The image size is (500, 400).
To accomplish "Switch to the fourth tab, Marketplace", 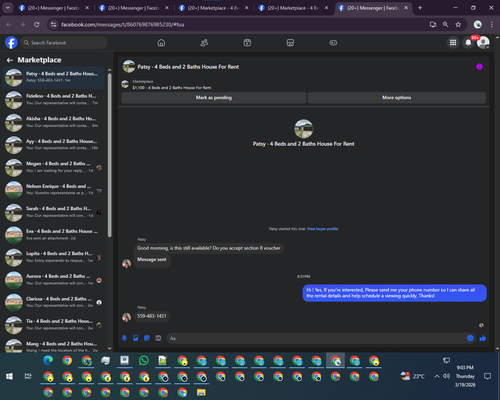I will click(293, 8).
